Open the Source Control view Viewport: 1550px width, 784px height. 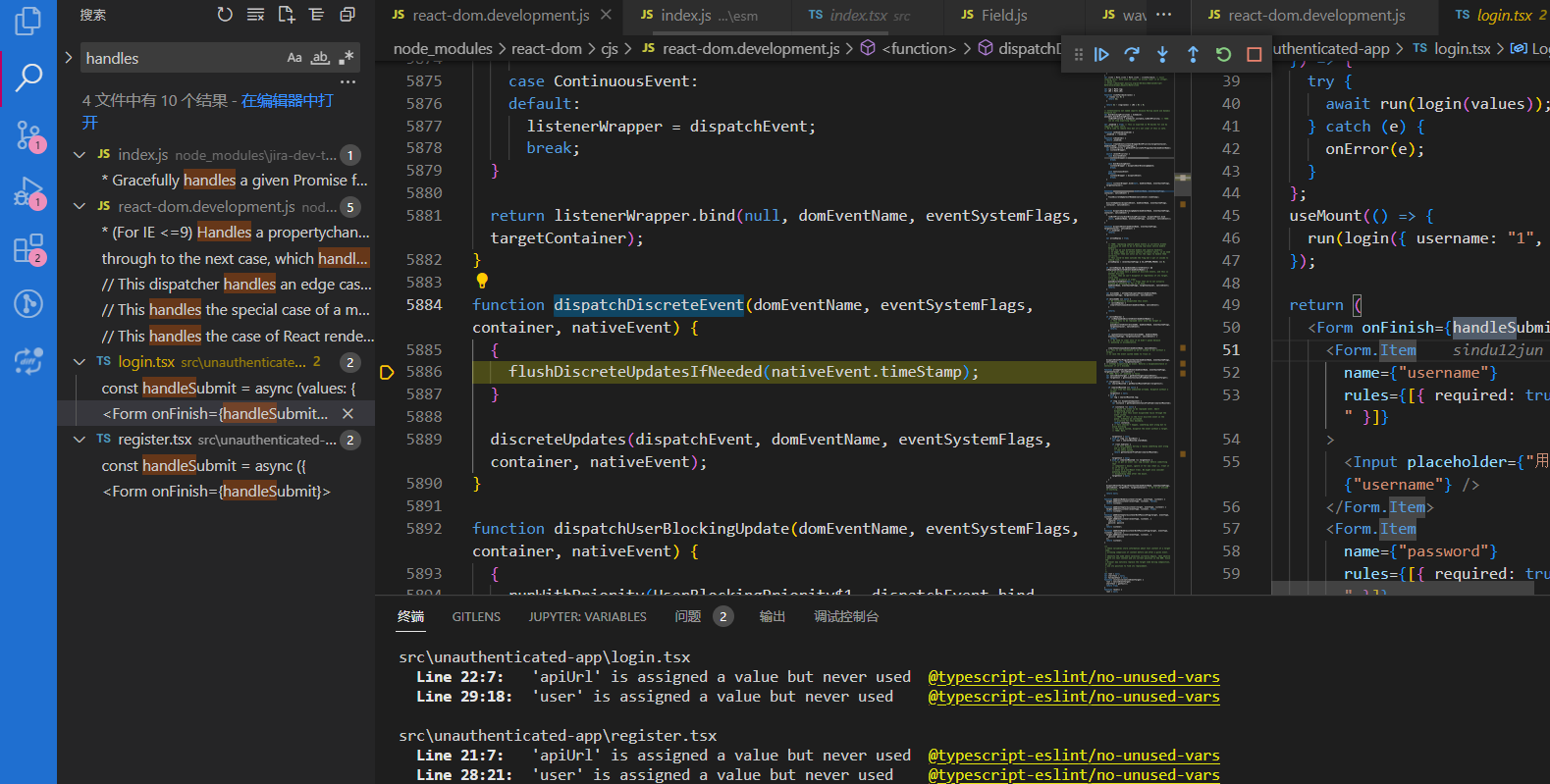(28, 134)
